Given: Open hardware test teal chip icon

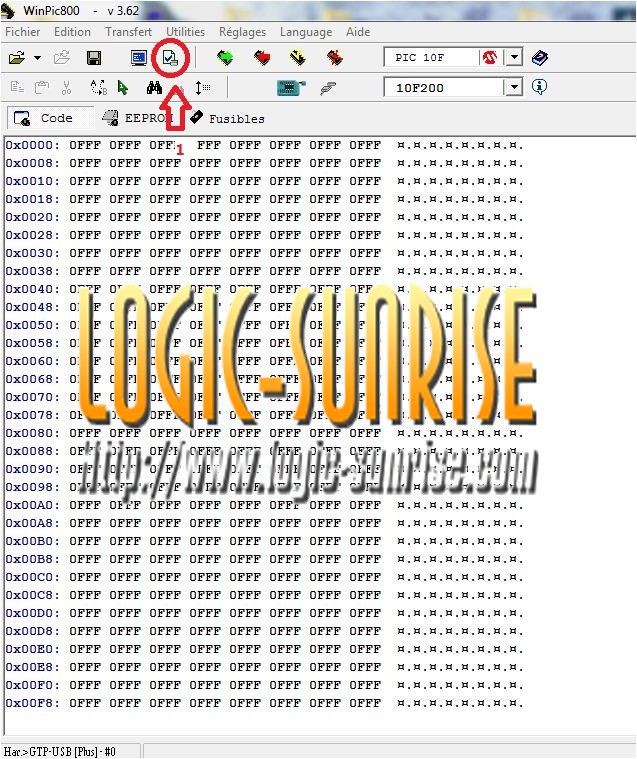Looking at the screenshot, I should [290, 88].
